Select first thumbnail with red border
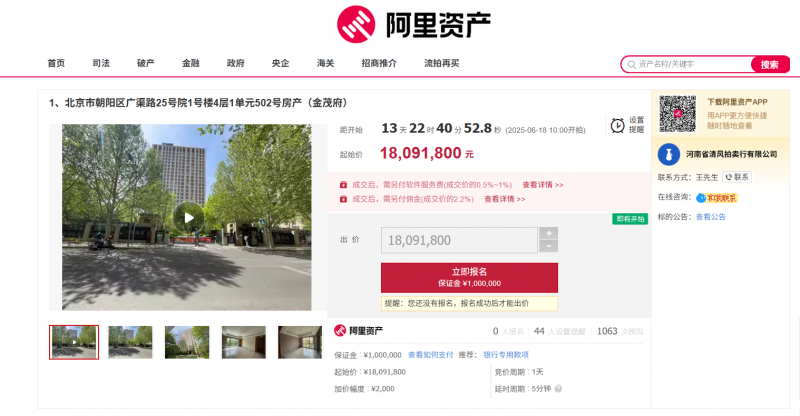 74,342
